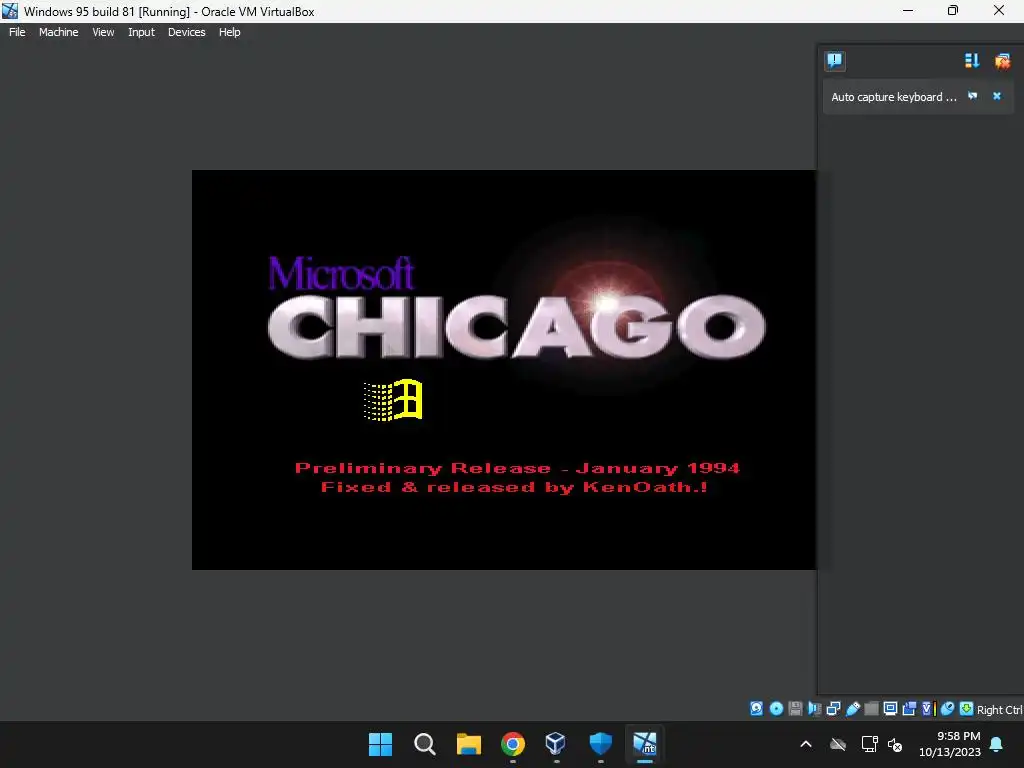The width and height of the screenshot is (1024, 768).
Task: Click the OneDrive cloud tray icon
Action: (838, 744)
